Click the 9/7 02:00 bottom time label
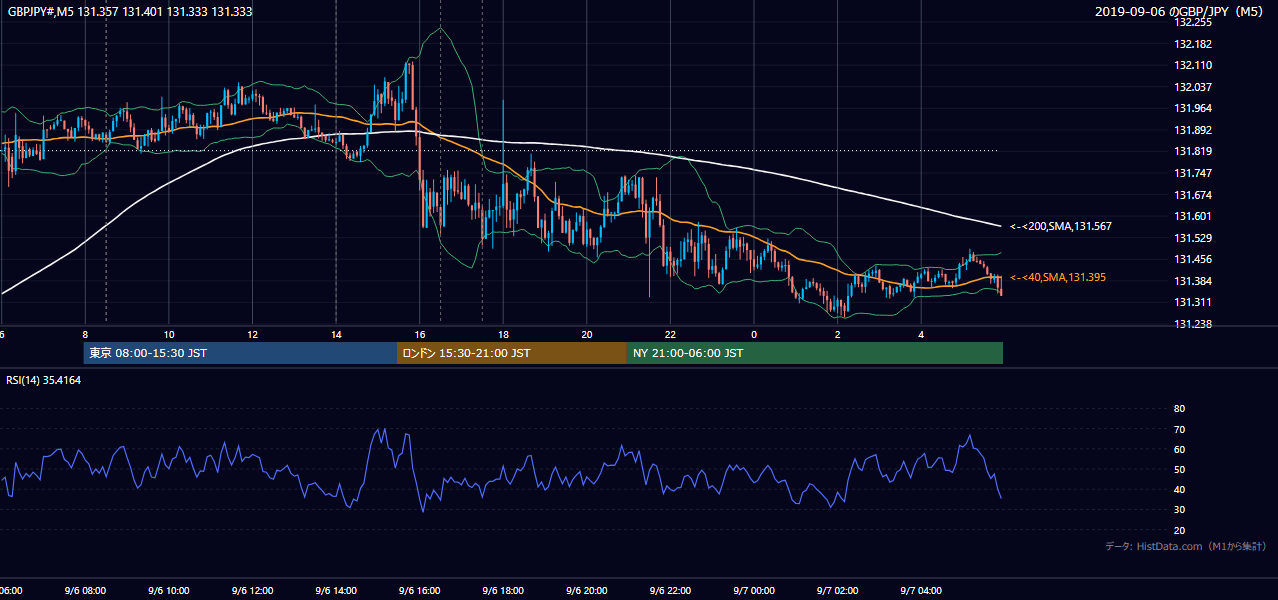The width and height of the screenshot is (1278, 600). 837,591
